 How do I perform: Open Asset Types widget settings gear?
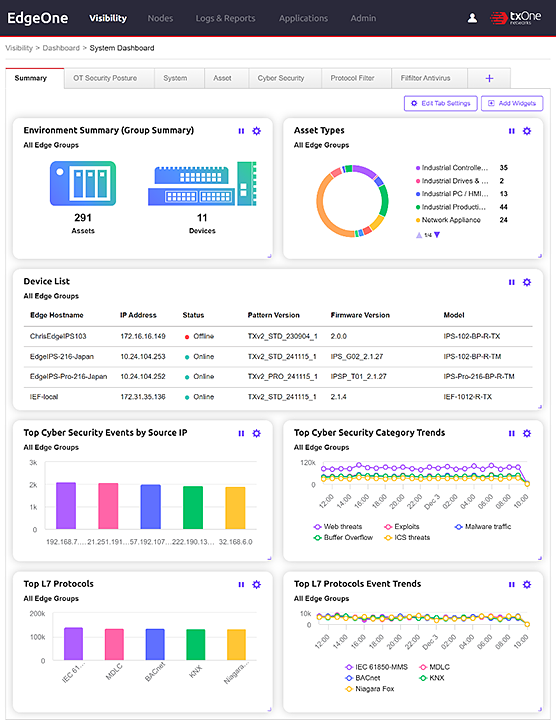point(527,131)
